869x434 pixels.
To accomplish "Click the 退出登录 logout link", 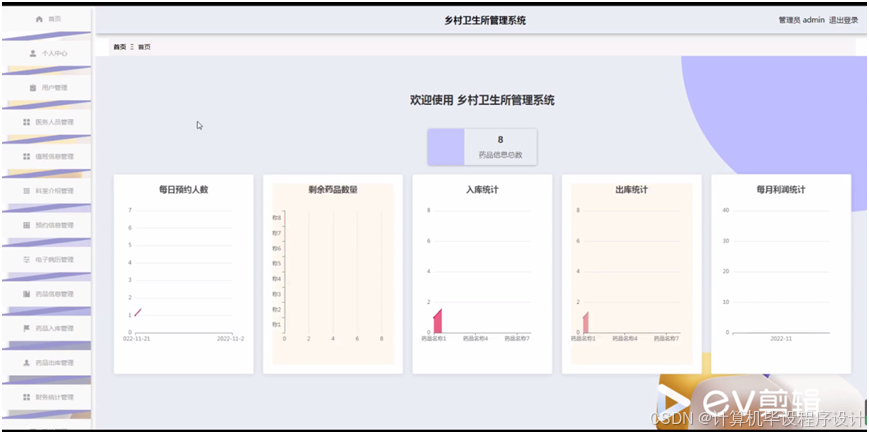I will point(843,20).
